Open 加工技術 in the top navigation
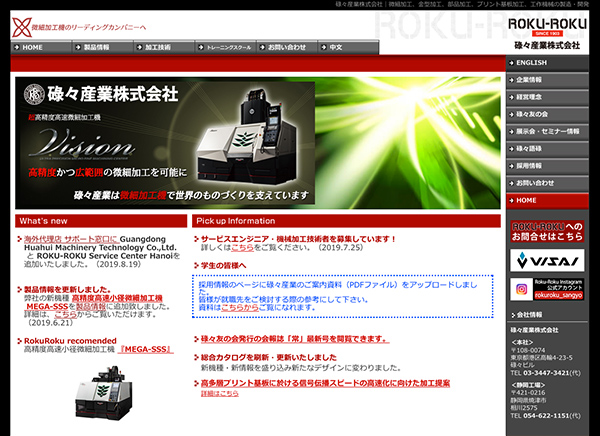The height and width of the screenshot is (436, 600). point(164,47)
